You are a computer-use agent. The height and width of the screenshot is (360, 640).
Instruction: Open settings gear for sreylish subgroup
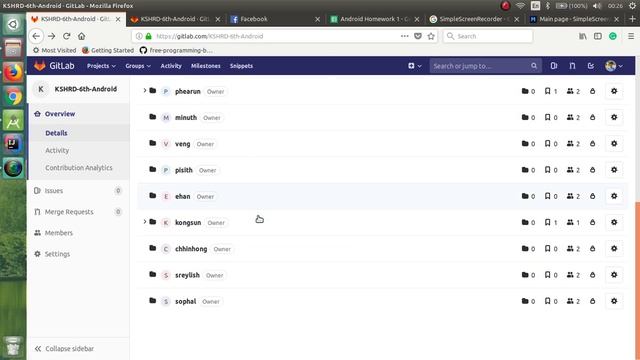[614, 275]
